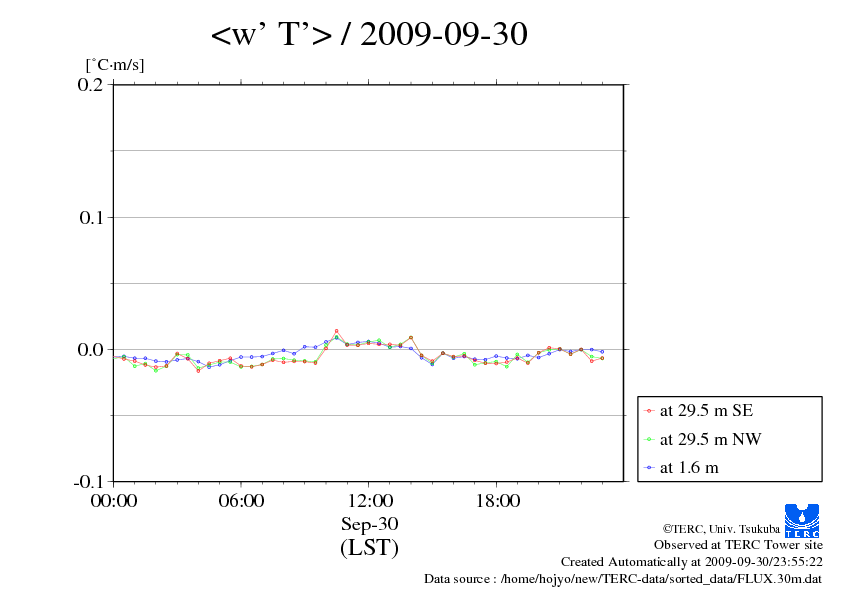Click the y-axis value -0.1
The height and width of the screenshot is (595, 842).
tap(89, 482)
